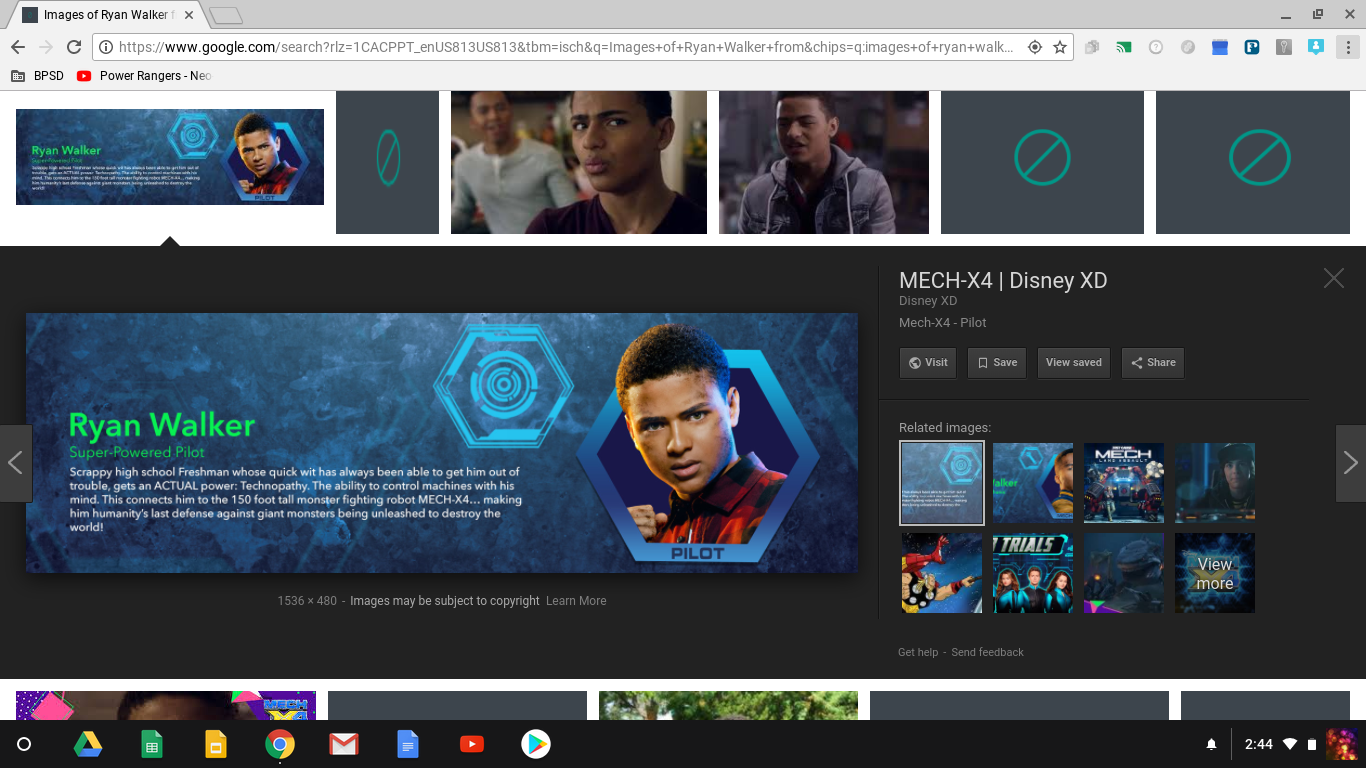This screenshot has height=768, width=1366.
Task: Click the location target icon in address bar
Action: [x=1035, y=47]
